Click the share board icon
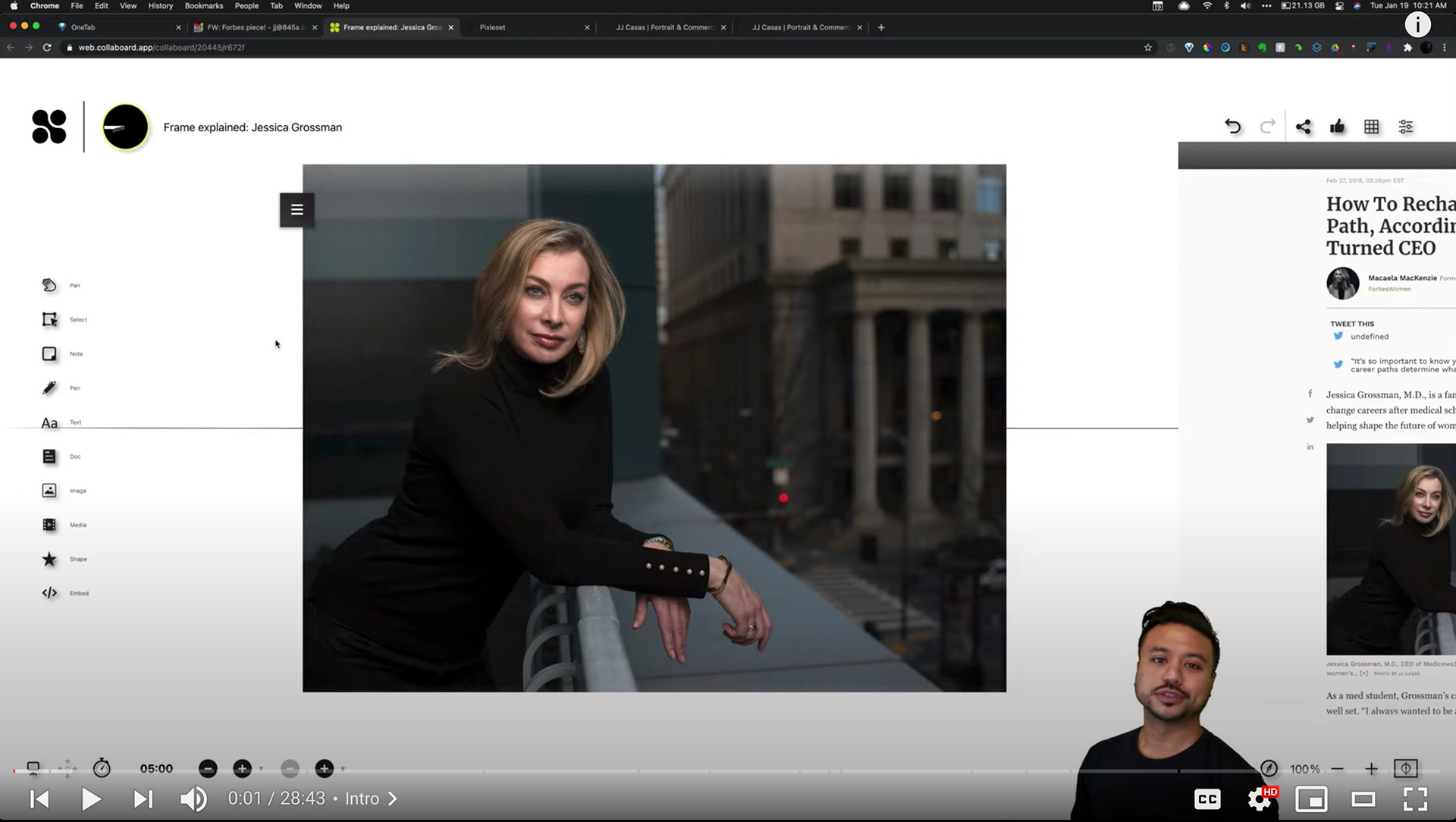Viewport: 1456px width, 822px height. click(x=1303, y=127)
